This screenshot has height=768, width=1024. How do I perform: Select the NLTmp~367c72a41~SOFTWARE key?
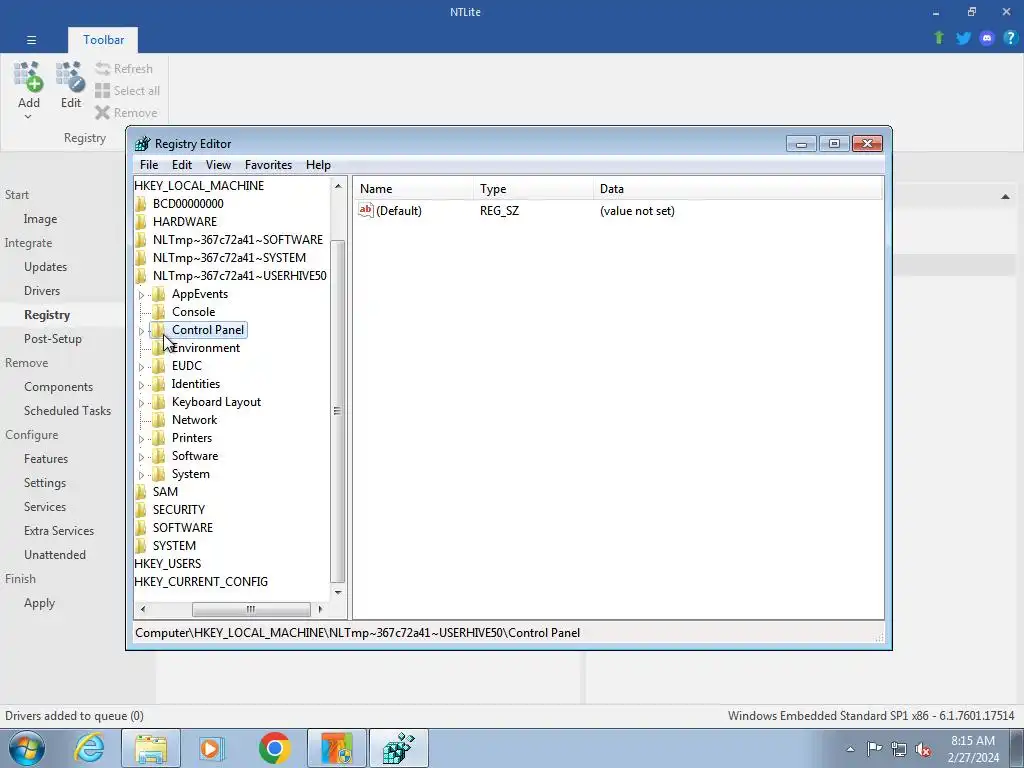238,240
